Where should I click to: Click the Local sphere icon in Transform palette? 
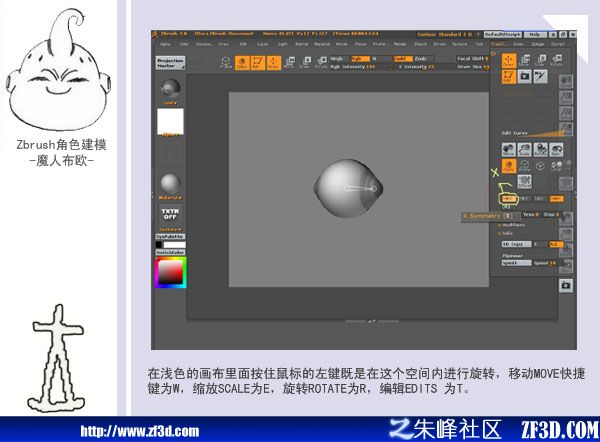[x=556, y=166]
